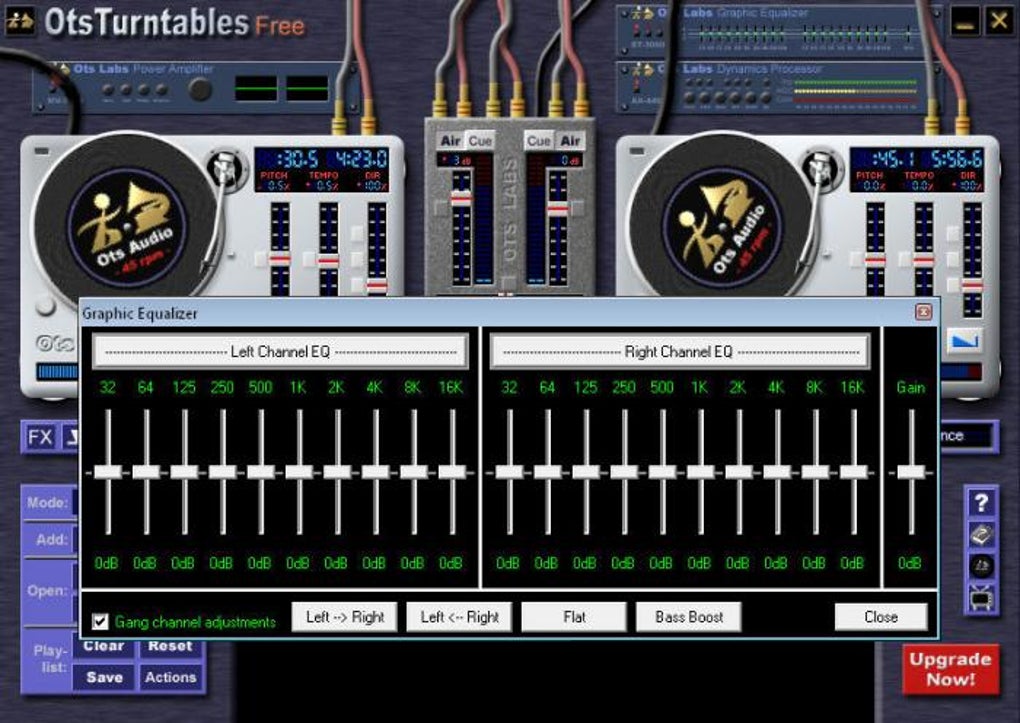This screenshot has height=723, width=1020.
Task: Click the round Ots logo icon in right sidebar
Action: point(981,566)
